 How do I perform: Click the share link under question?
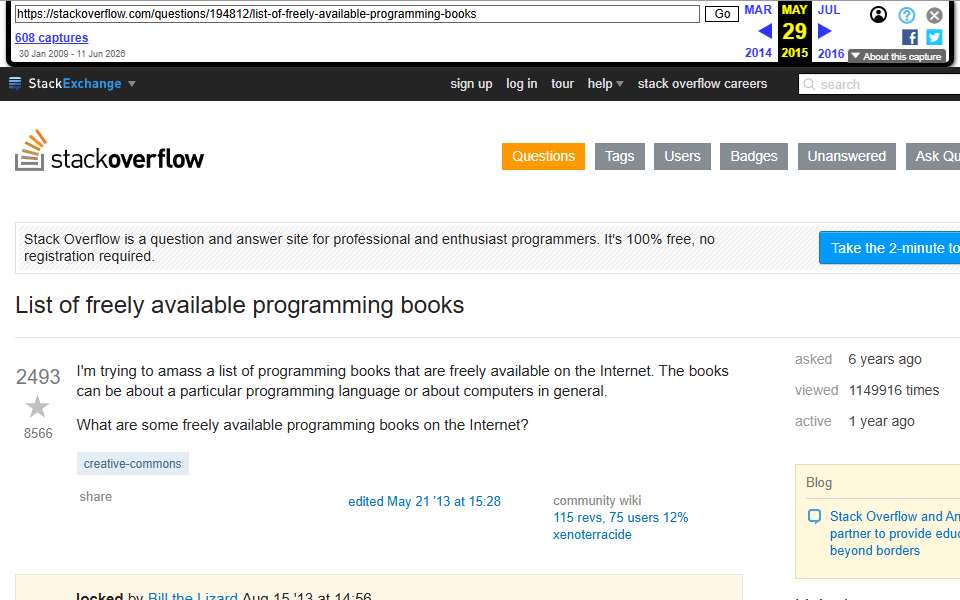(x=96, y=497)
